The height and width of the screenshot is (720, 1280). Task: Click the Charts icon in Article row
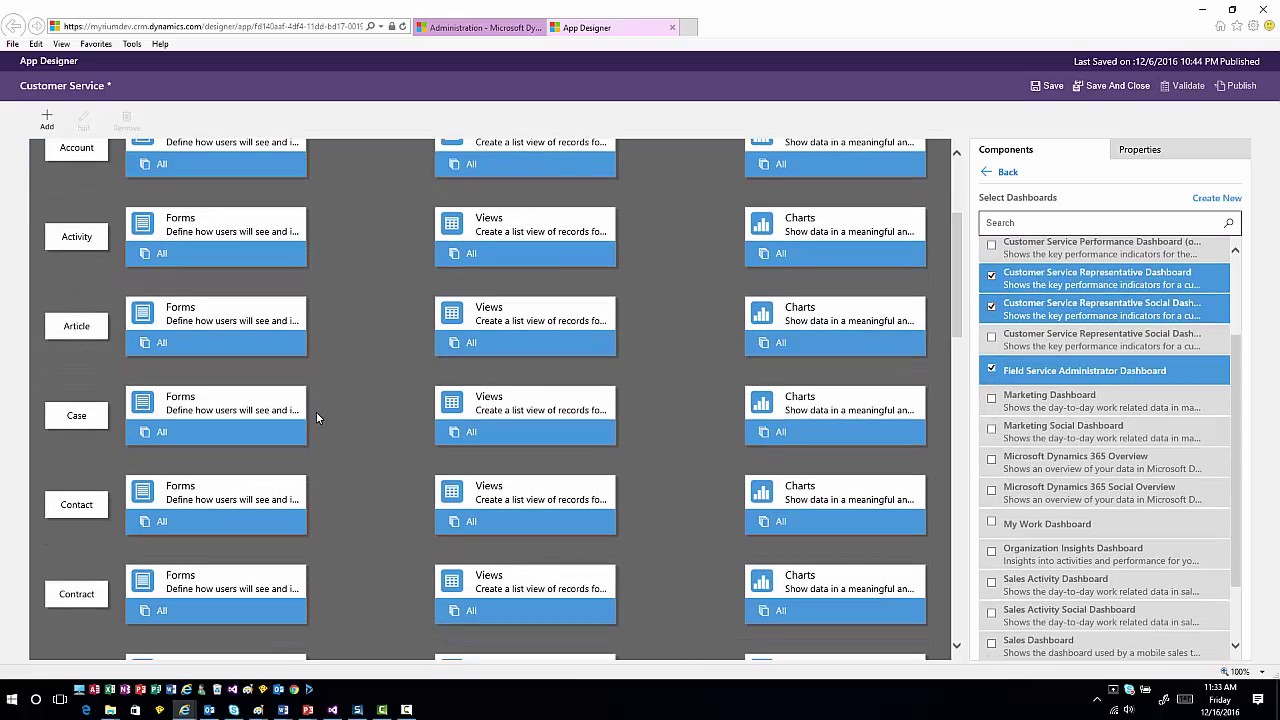[762, 314]
